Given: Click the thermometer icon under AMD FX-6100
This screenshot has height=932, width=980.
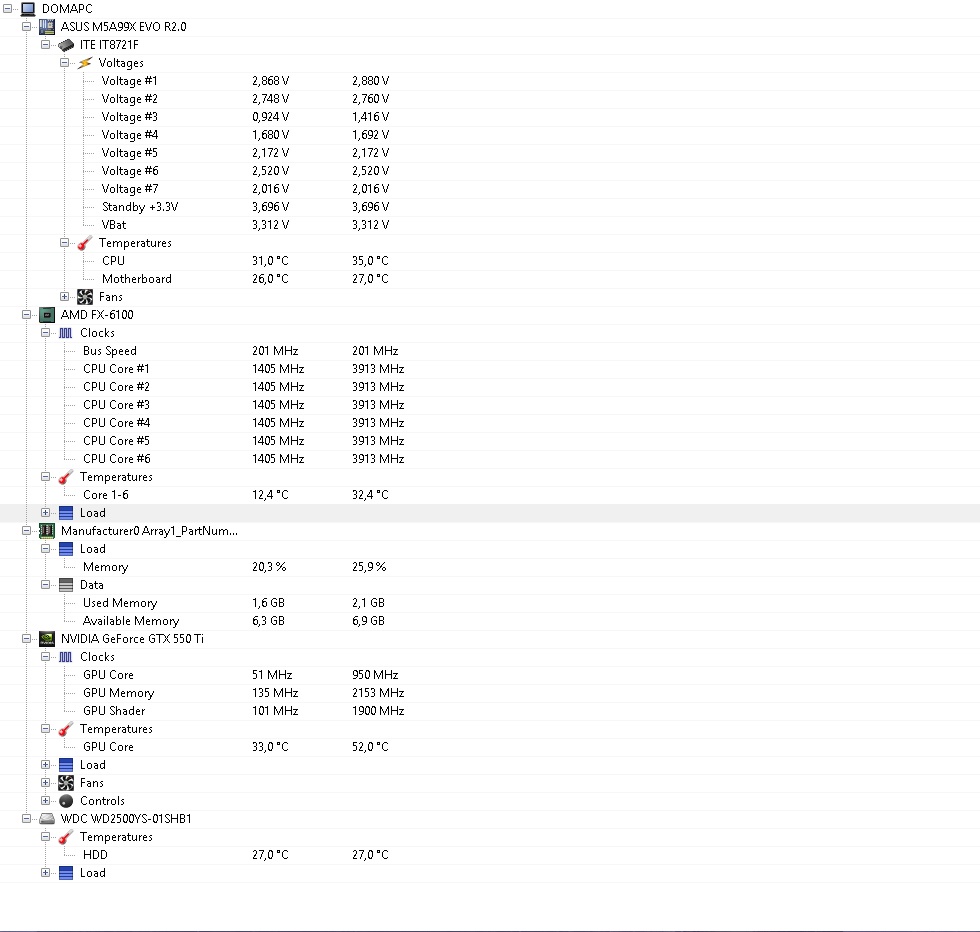Looking at the screenshot, I should tap(66, 477).
